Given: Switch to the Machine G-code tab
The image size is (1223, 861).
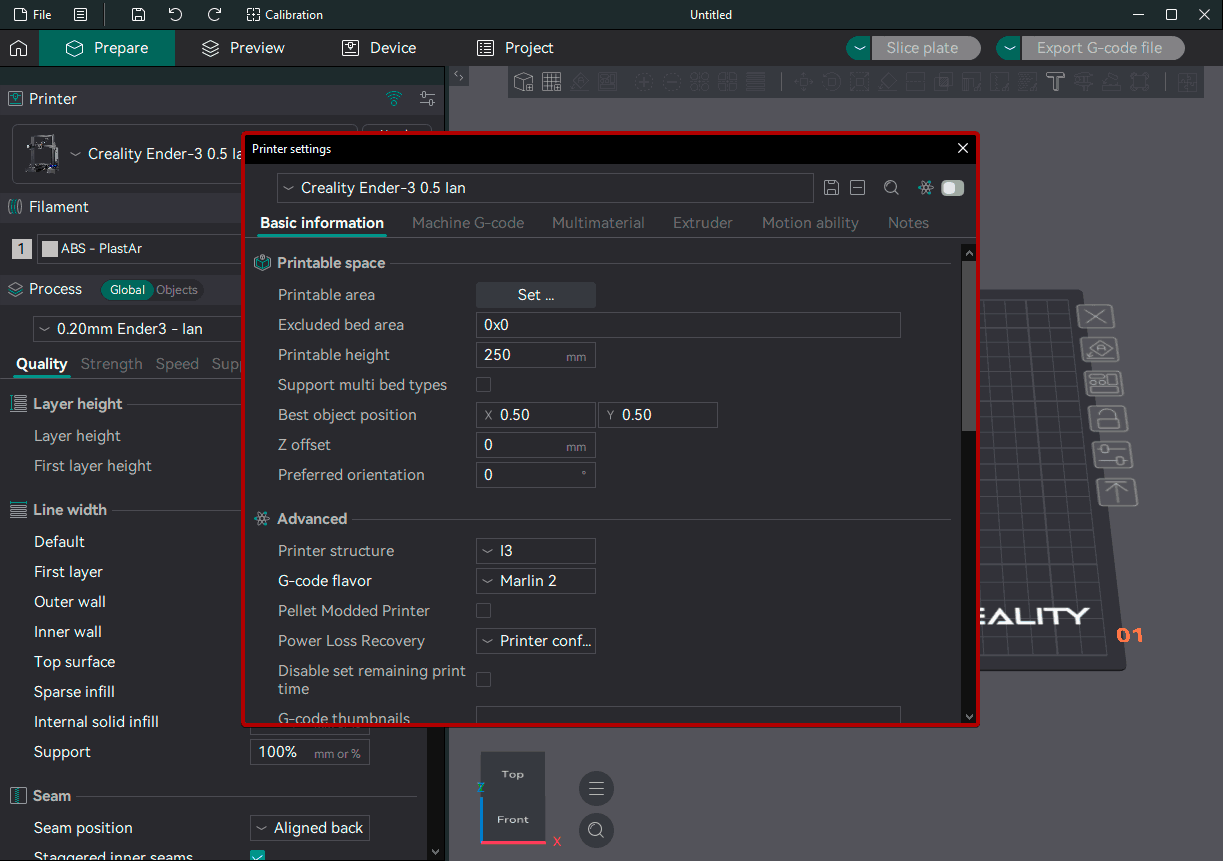Looking at the screenshot, I should pyautogui.click(x=468, y=223).
